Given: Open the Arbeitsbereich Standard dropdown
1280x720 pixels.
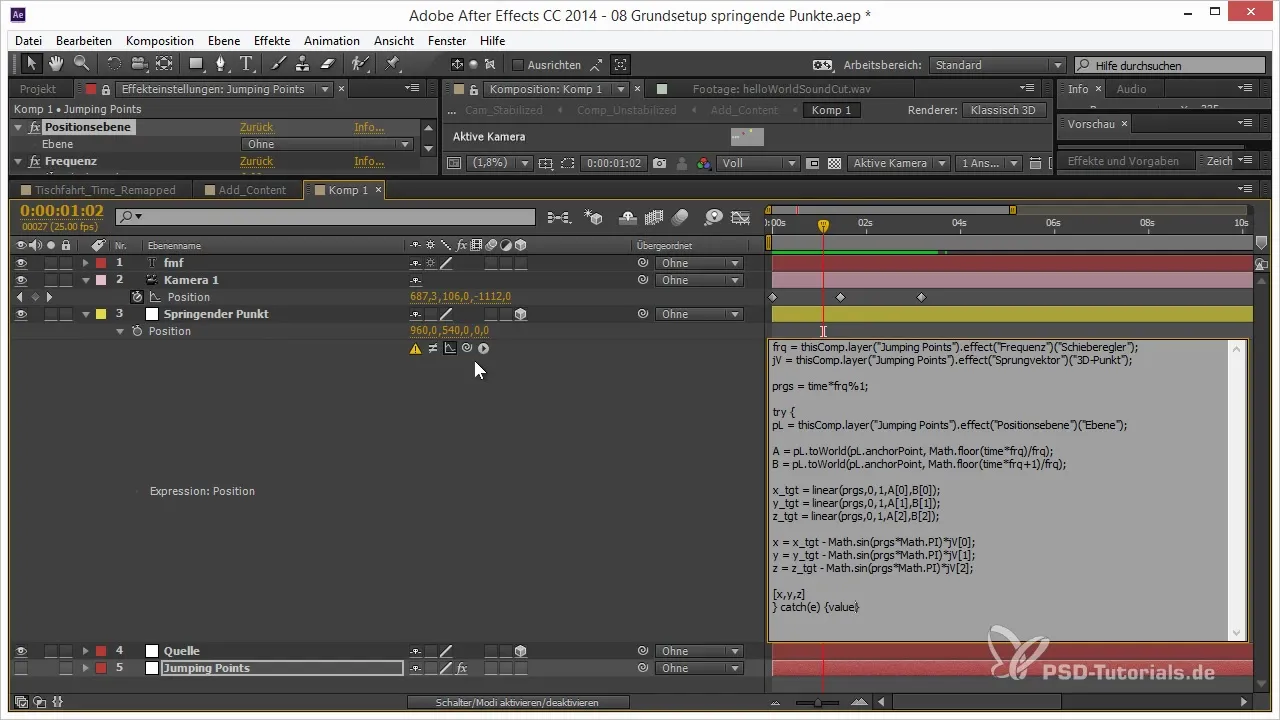Looking at the screenshot, I should [x=997, y=65].
